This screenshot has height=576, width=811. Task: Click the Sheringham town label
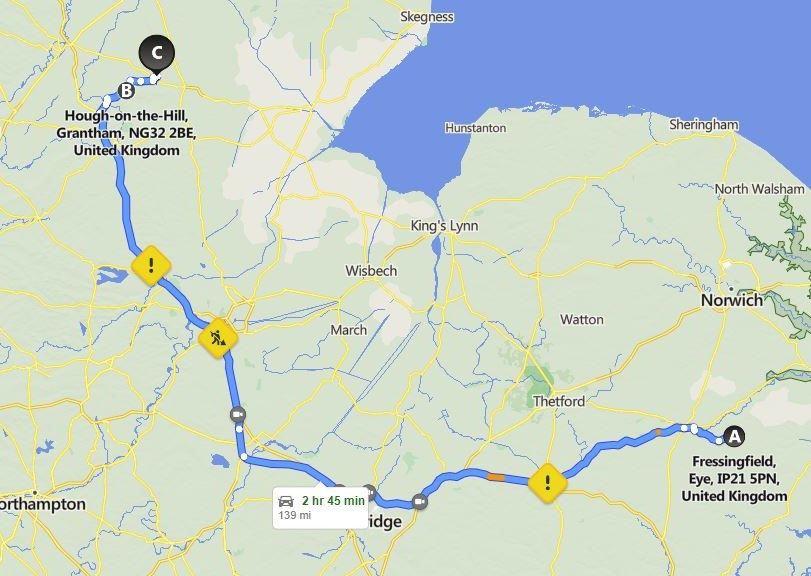coord(704,125)
